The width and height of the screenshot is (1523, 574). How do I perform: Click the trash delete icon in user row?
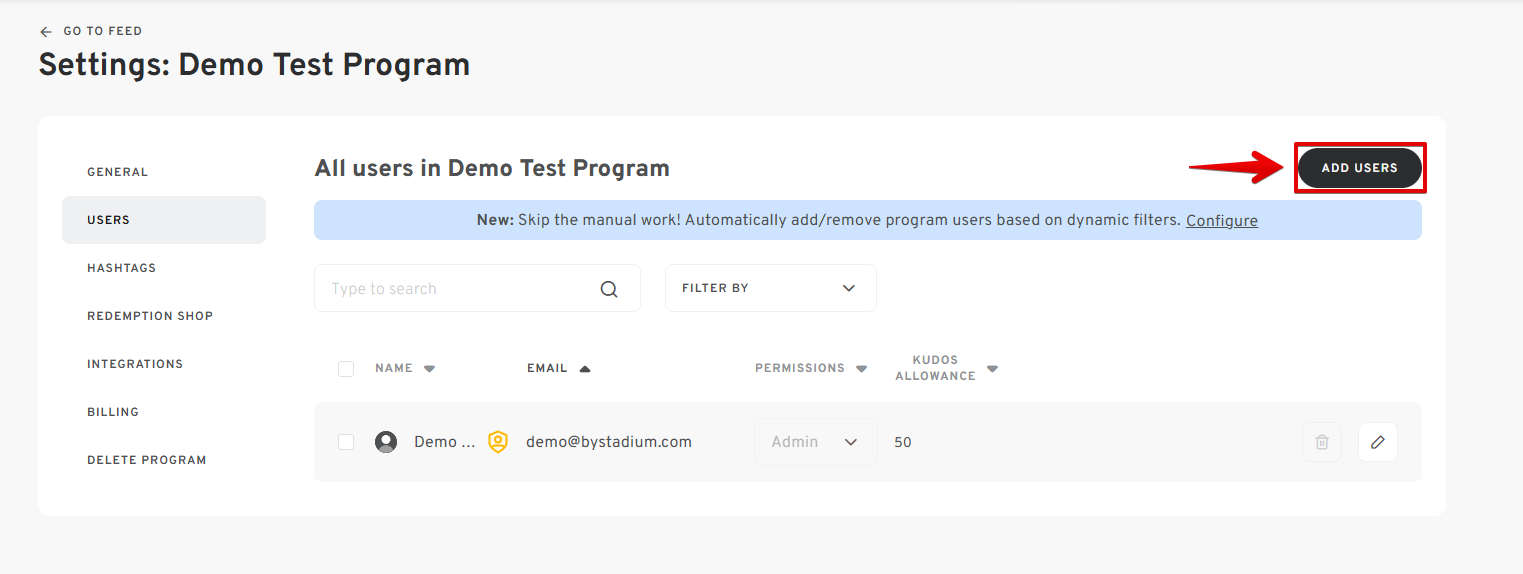point(1321,442)
